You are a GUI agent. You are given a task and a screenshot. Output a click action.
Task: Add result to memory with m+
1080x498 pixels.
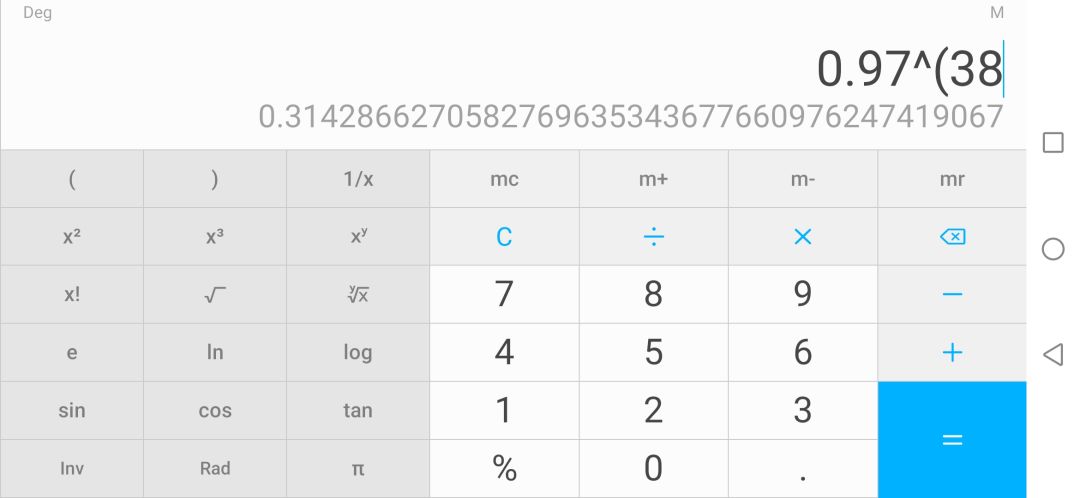tap(653, 179)
